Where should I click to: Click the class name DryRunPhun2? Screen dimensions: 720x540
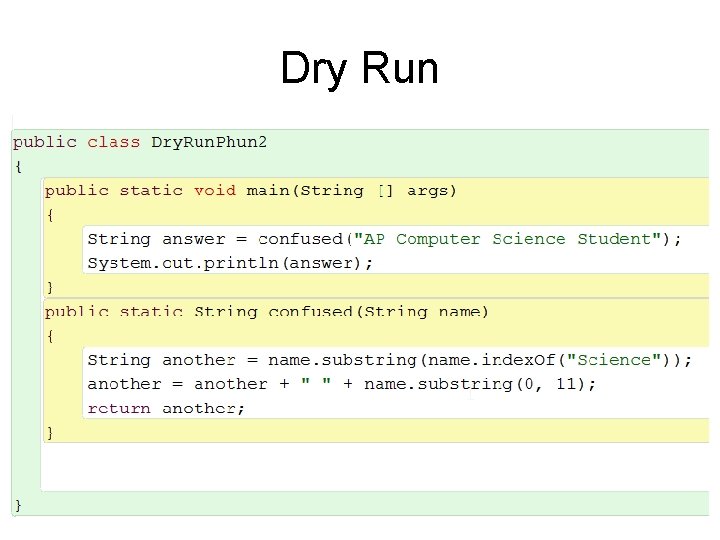point(209,142)
